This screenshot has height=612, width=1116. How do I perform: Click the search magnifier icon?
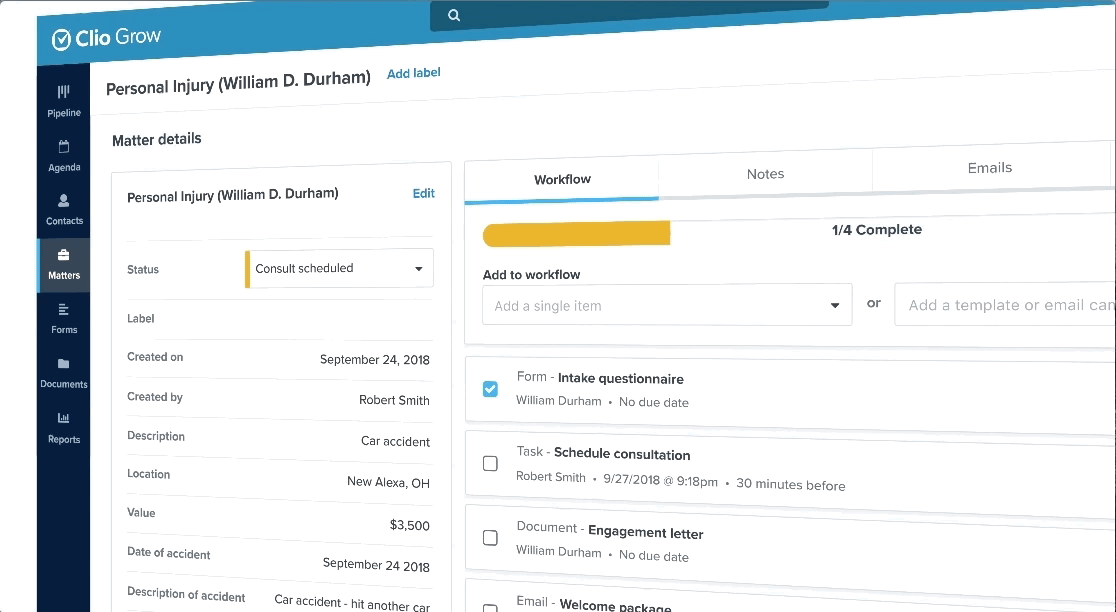[454, 15]
